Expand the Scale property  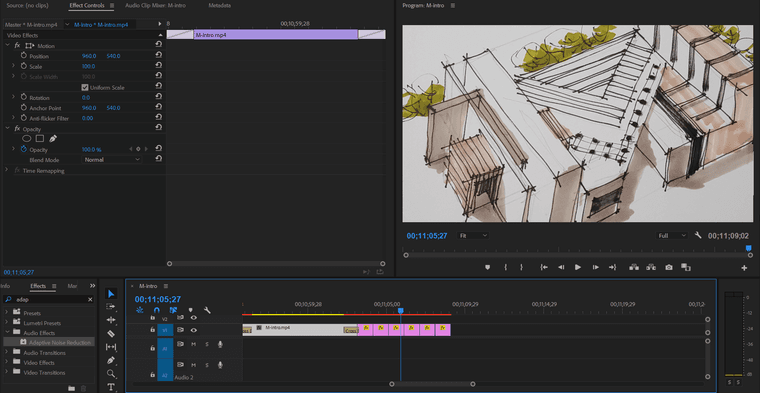tap(14, 66)
